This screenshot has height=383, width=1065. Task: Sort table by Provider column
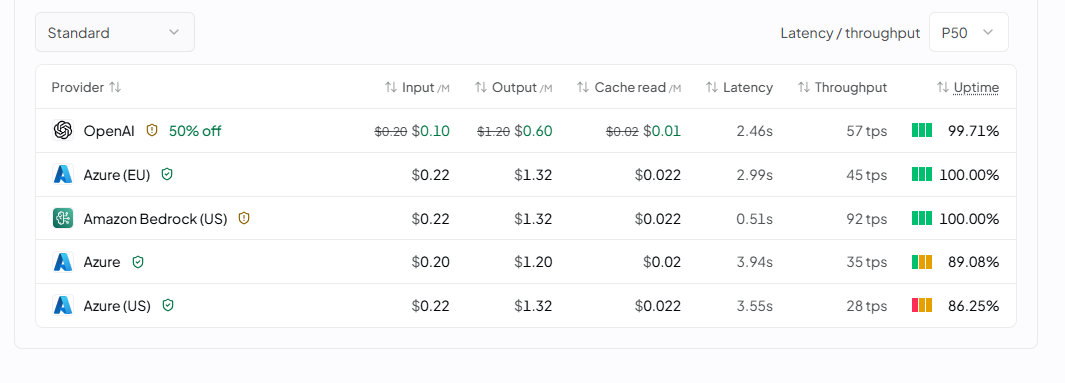click(86, 87)
